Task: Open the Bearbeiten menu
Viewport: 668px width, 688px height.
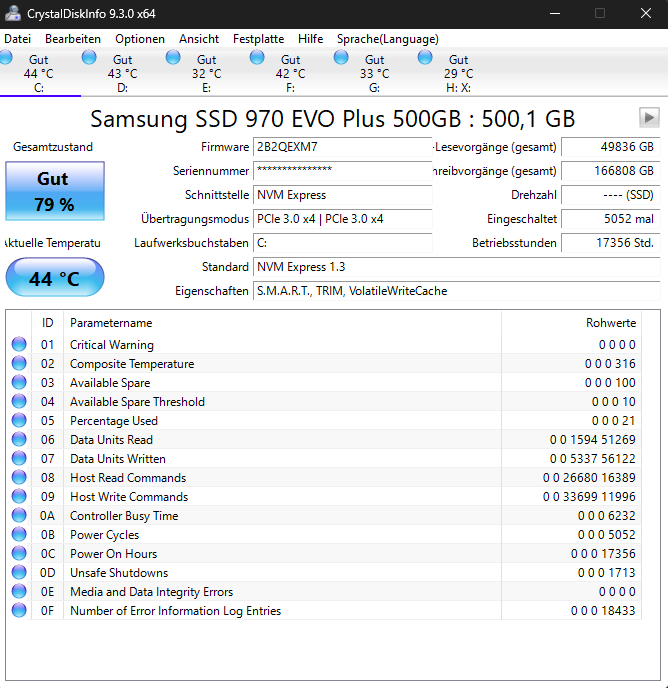Action: 73,39
